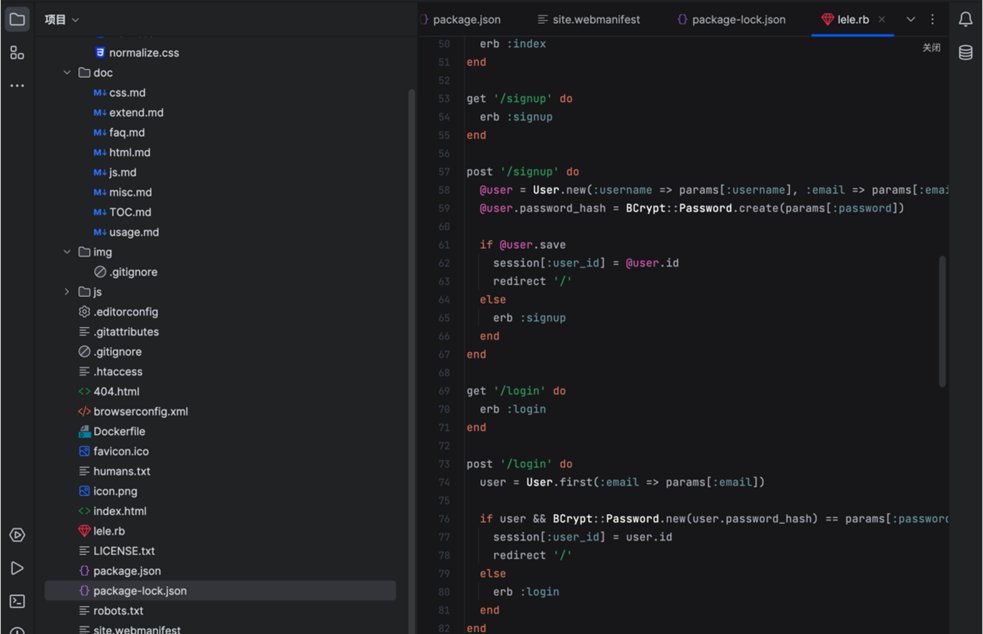Image resolution: width=983 pixels, height=634 pixels.
Task: Expand the js folder
Action: pos(67,292)
